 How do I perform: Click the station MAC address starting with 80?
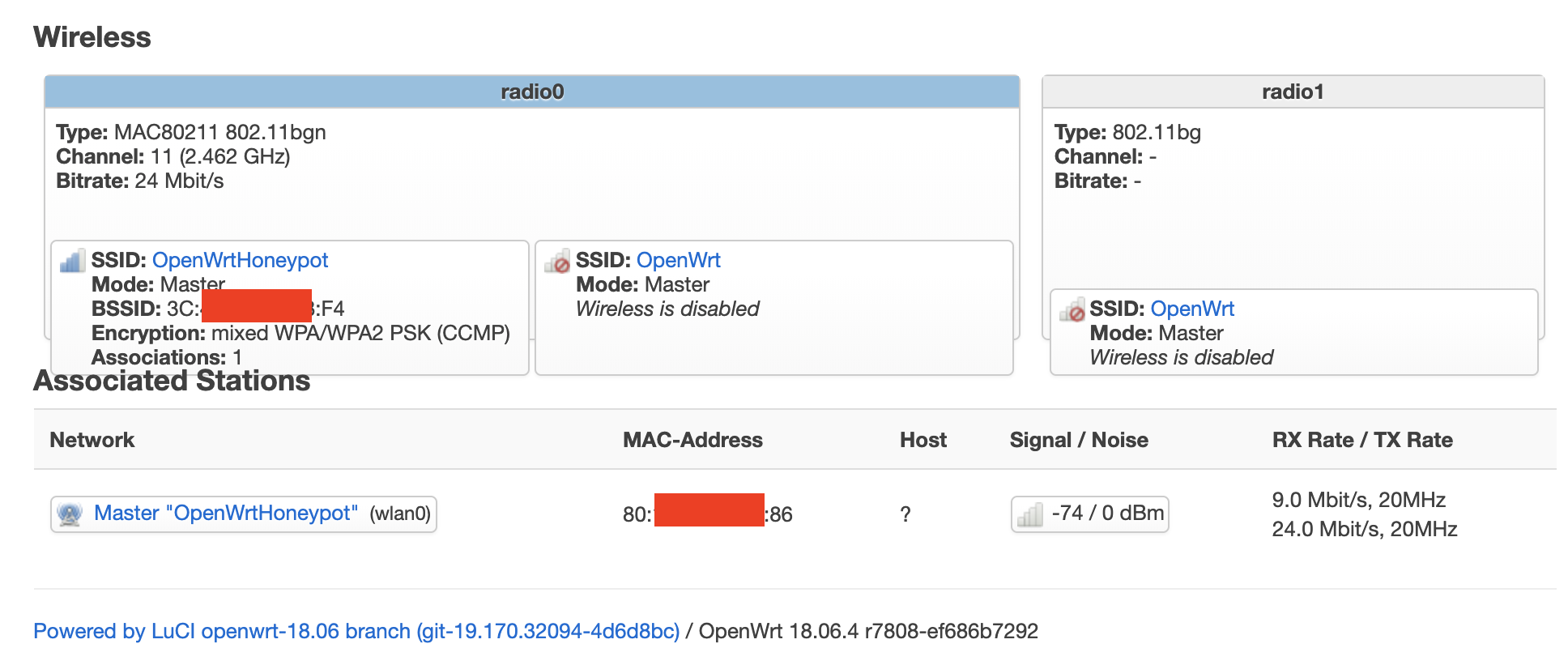[x=707, y=514]
